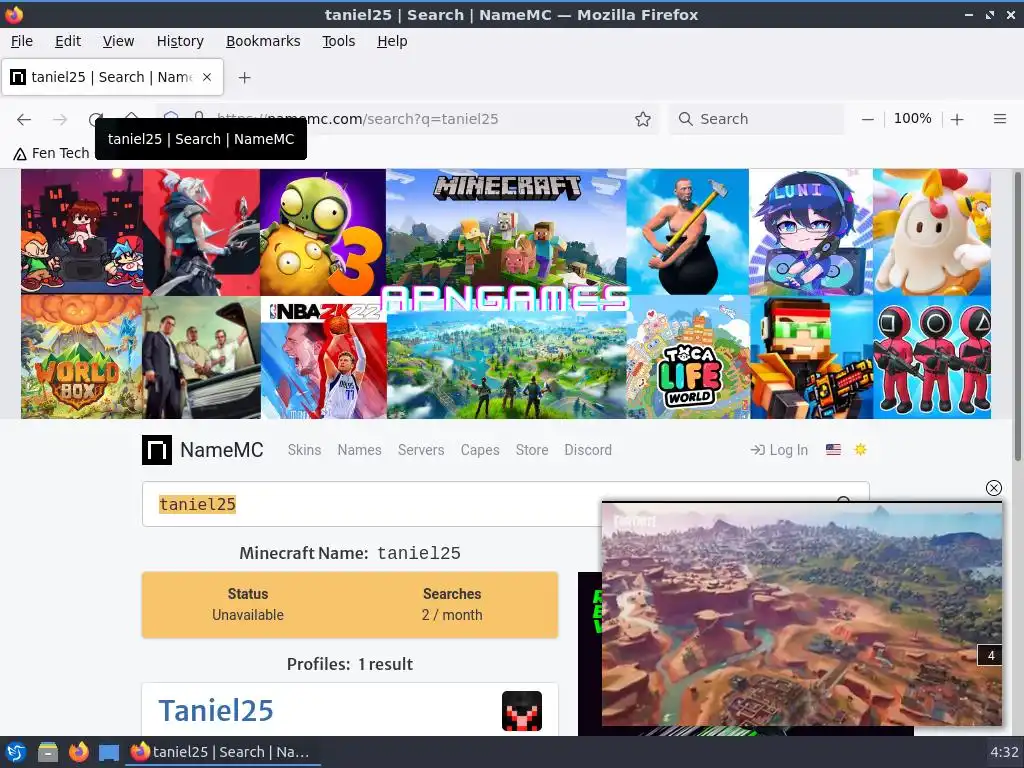Open a new tab with plus button
Viewport: 1024px width, 768px height.
click(244, 78)
